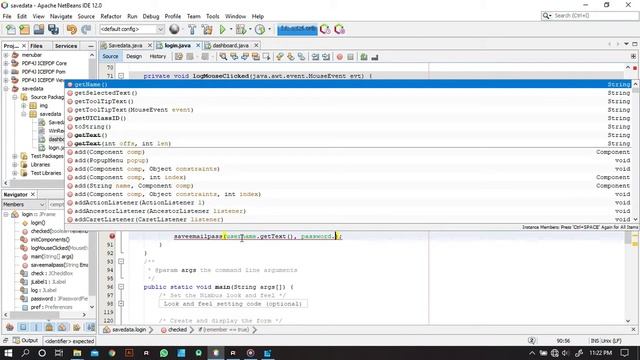Toggle show fields filter in Navigator
Image resolution: width=640 pixels, height=360 pixels.
[x=23, y=327]
